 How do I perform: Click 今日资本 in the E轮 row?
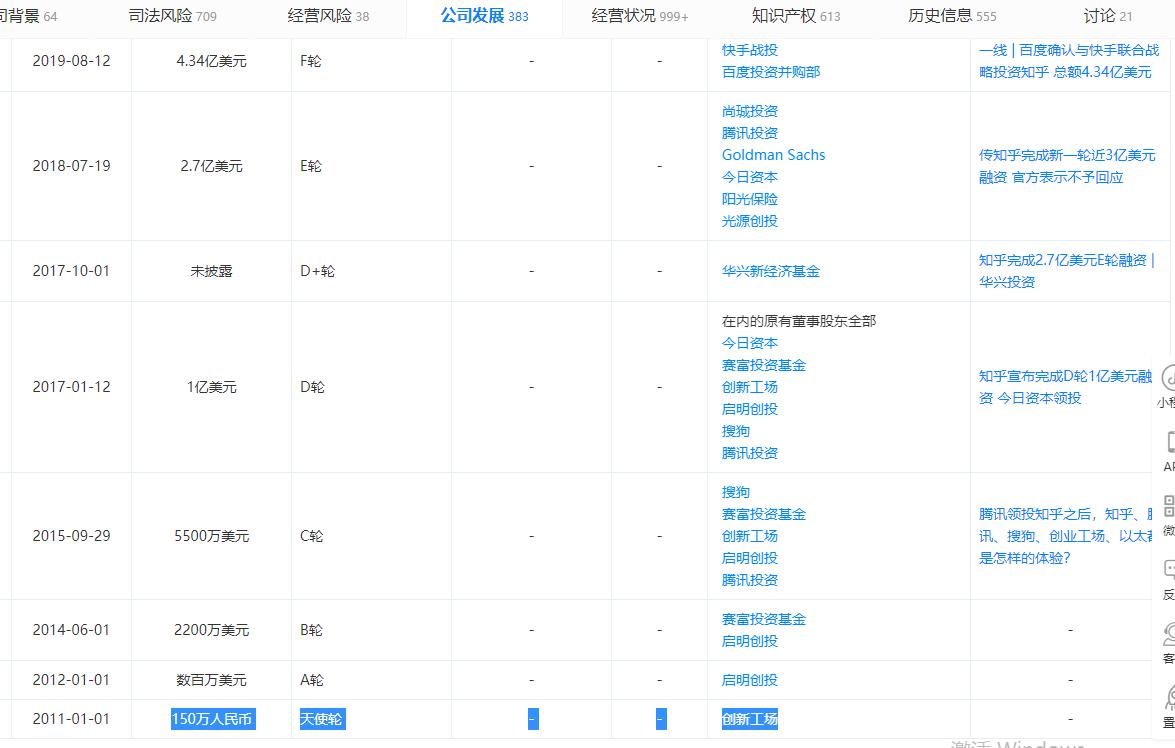tap(749, 178)
